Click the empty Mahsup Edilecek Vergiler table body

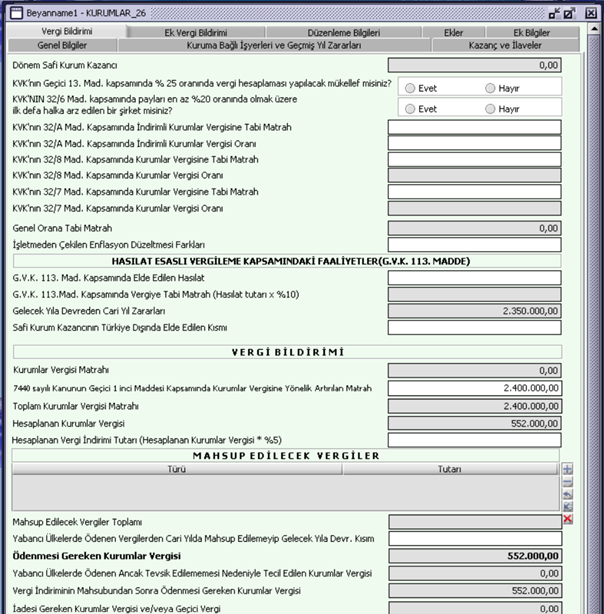tap(285, 493)
